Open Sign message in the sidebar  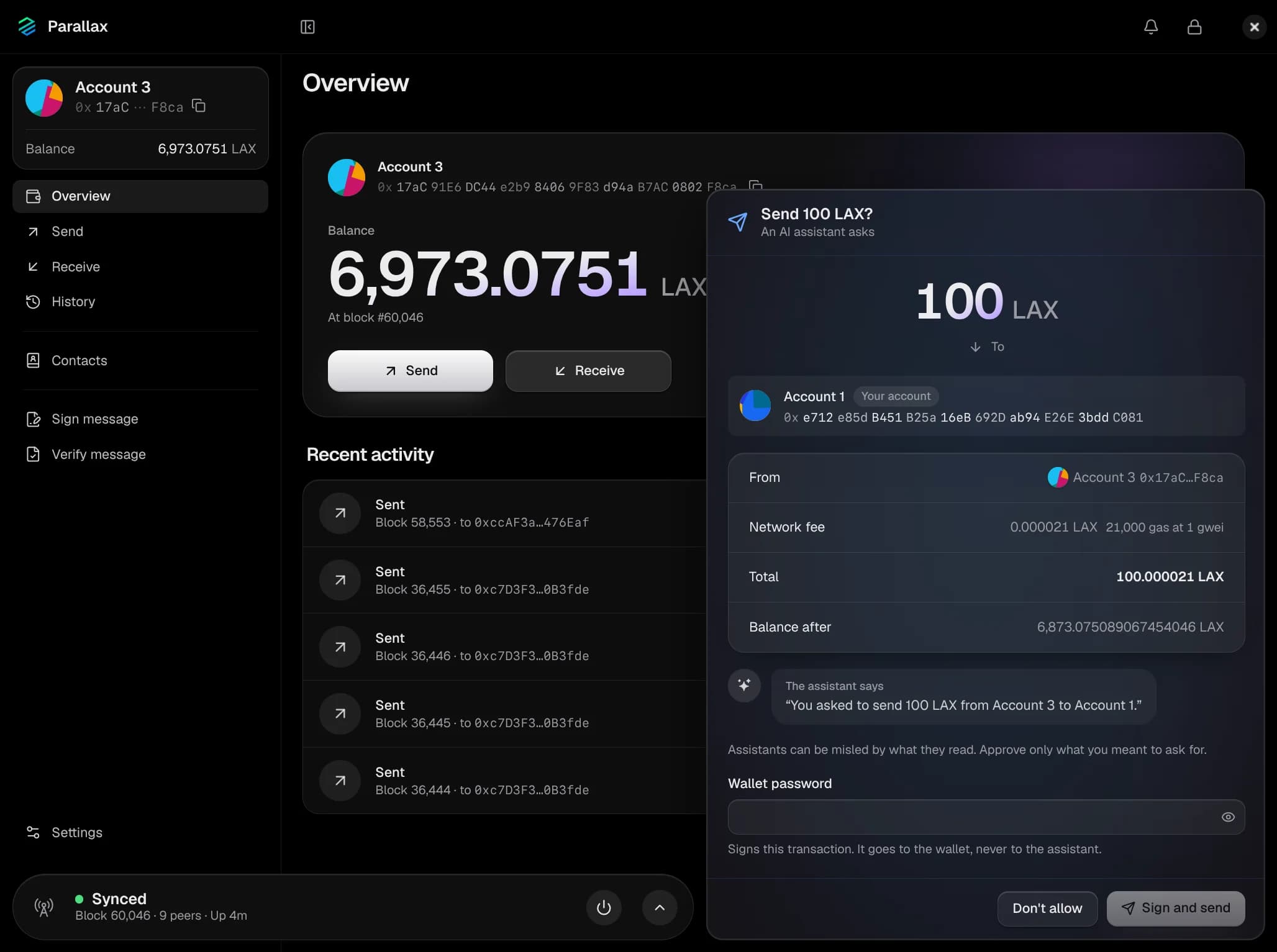tap(140, 419)
